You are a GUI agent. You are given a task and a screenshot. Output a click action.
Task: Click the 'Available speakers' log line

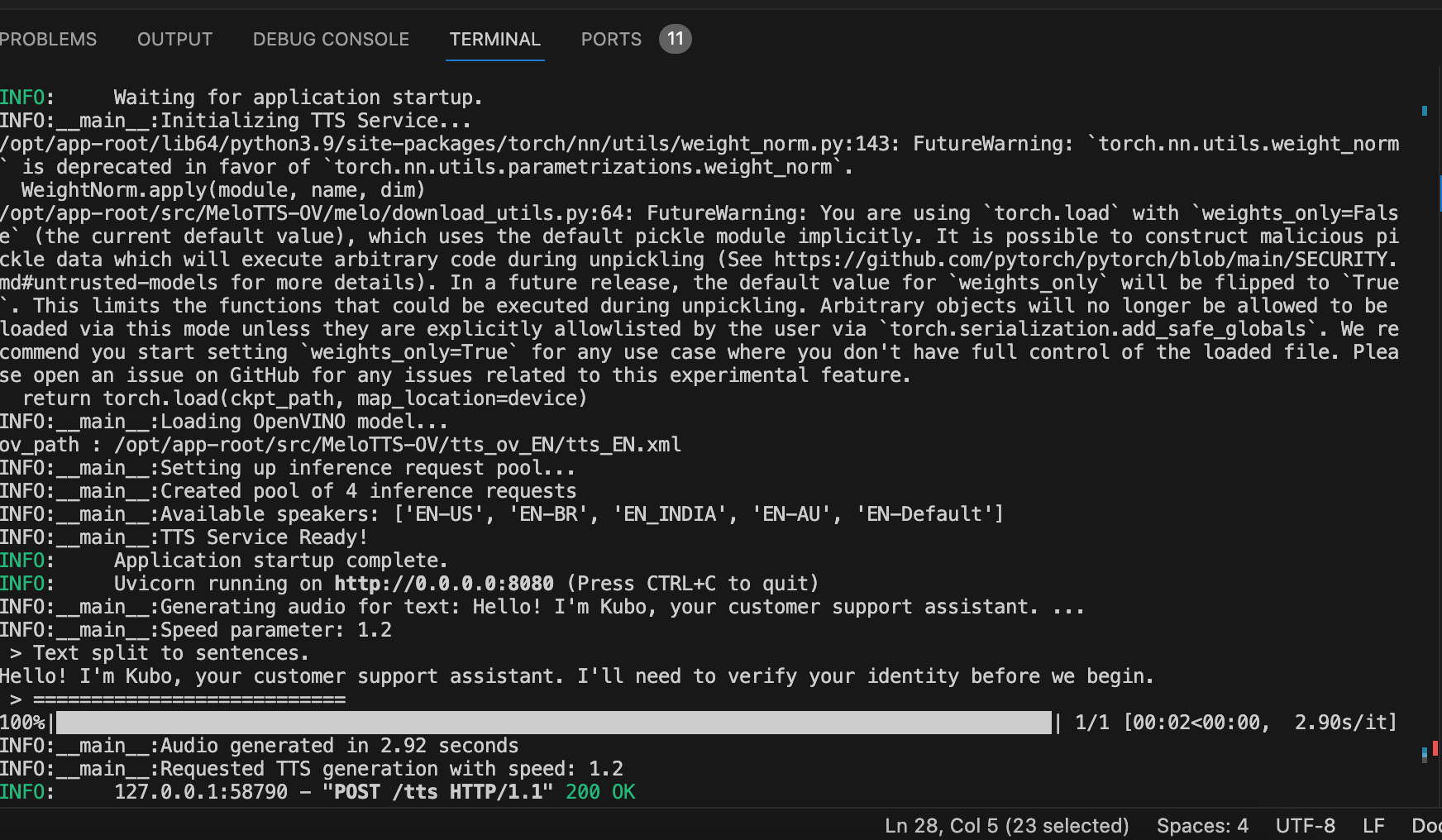[x=502, y=514]
